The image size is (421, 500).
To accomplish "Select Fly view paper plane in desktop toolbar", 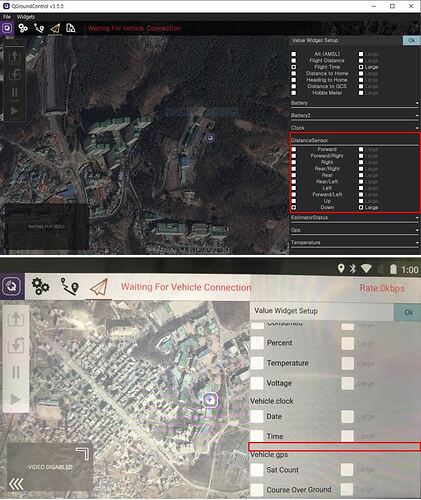I will (x=55, y=28).
